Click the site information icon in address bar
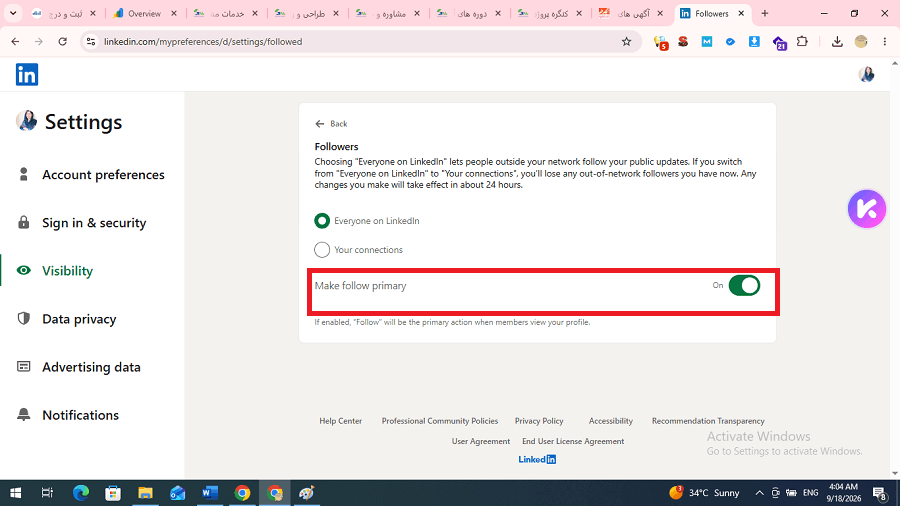This screenshot has height=506, width=900. [91, 41]
